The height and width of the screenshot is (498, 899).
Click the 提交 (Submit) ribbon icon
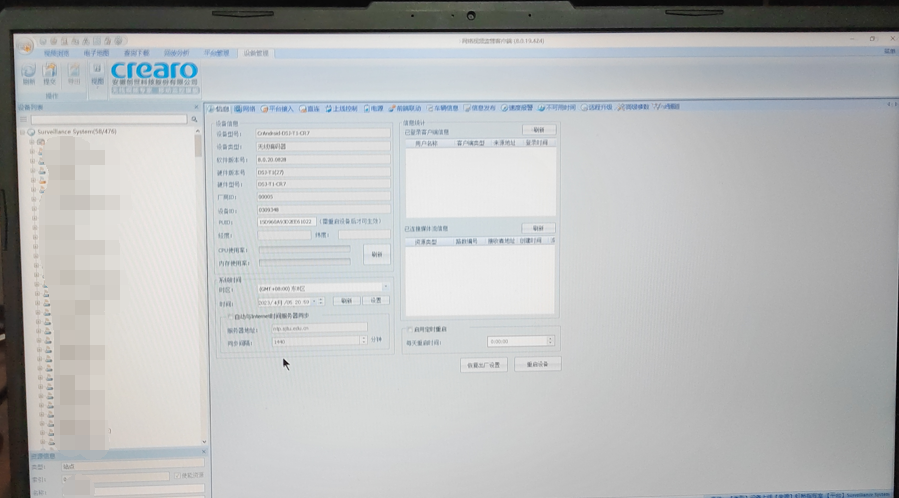[50, 73]
